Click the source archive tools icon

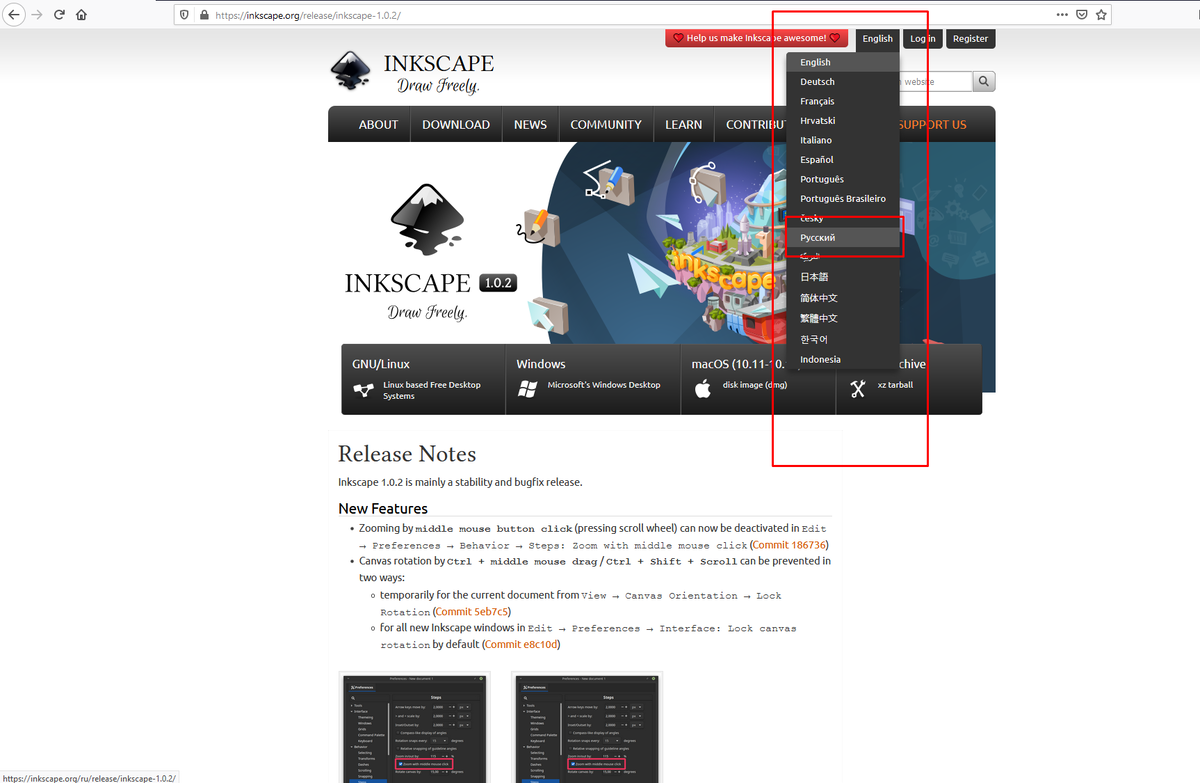tap(857, 389)
